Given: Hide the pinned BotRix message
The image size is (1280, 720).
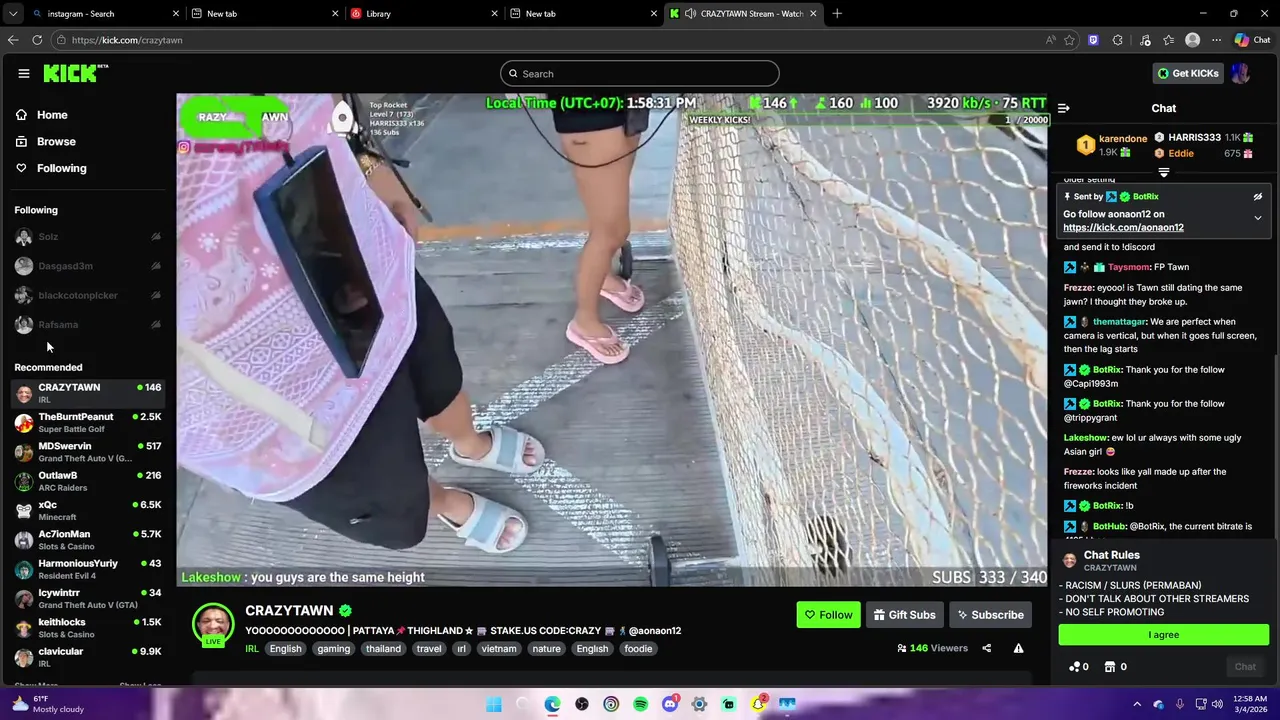Looking at the screenshot, I should click(x=1258, y=197).
